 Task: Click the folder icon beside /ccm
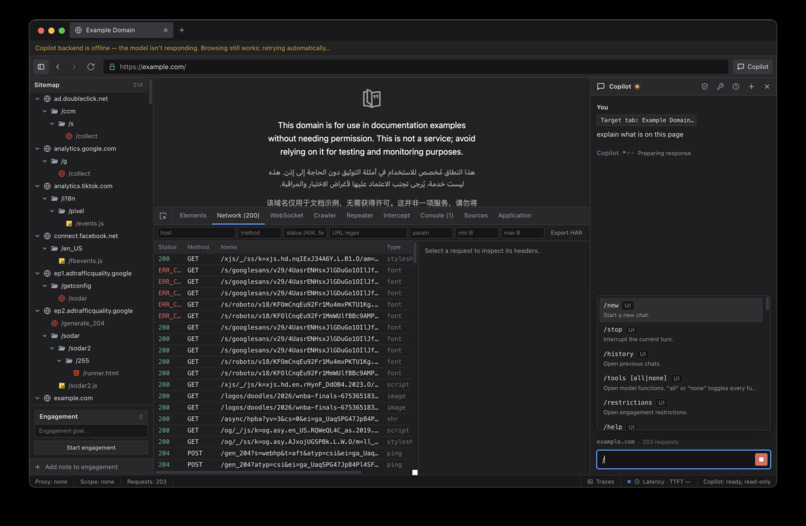tap(54, 111)
